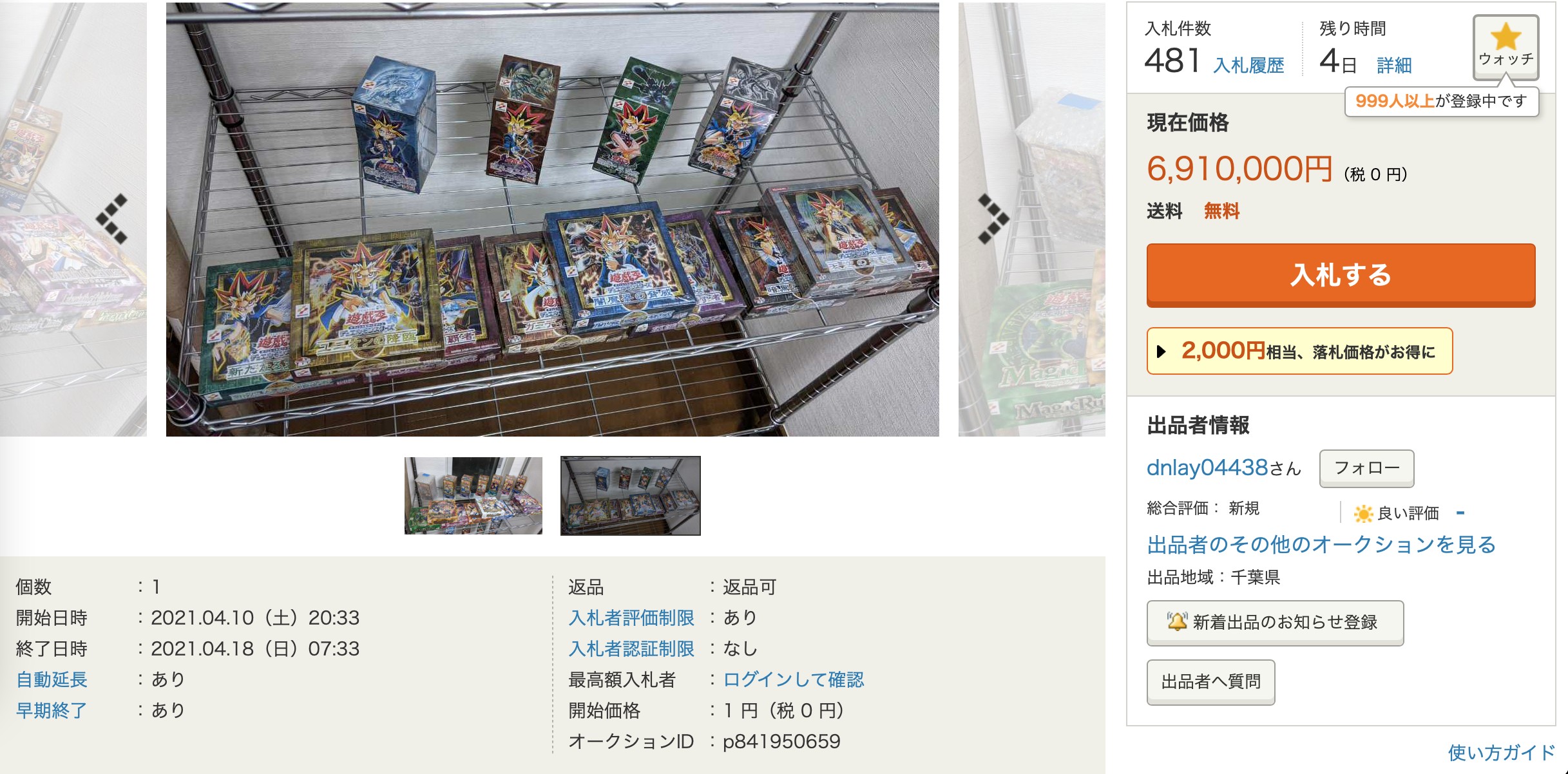Viewport: 1568px width, 774px height.
Task: Click the bell icon for new listing alerts
Action: [1177, 621]
